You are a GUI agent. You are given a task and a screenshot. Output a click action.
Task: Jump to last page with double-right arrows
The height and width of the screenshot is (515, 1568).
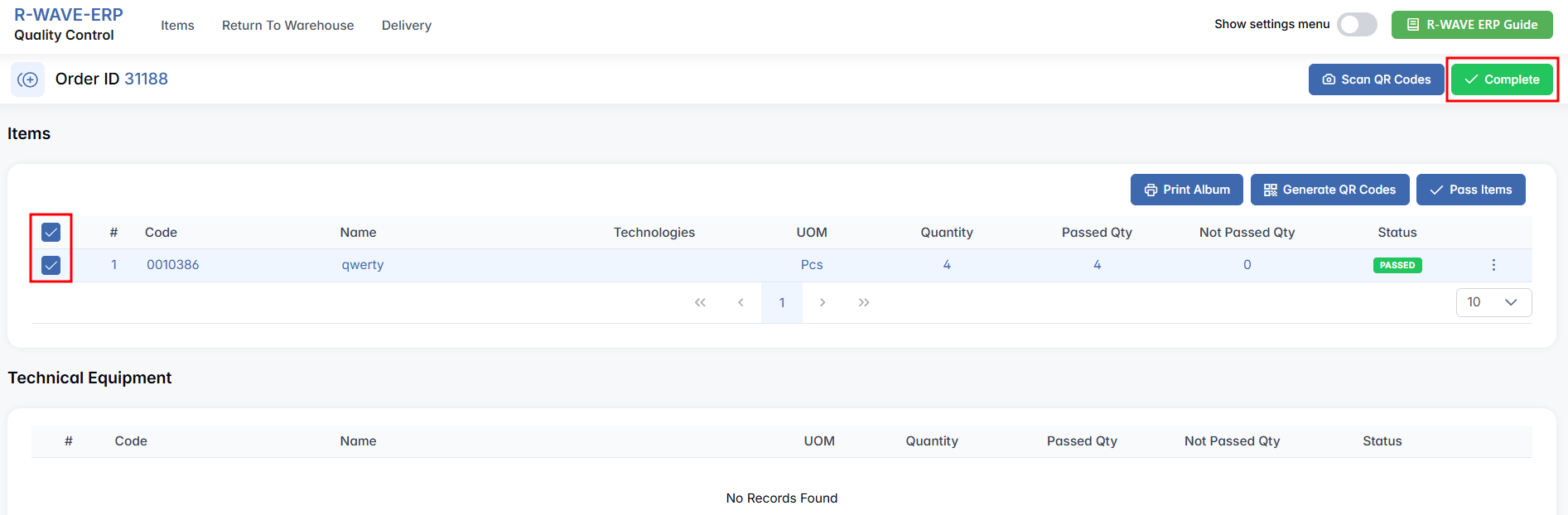click(x=864, y=302)
